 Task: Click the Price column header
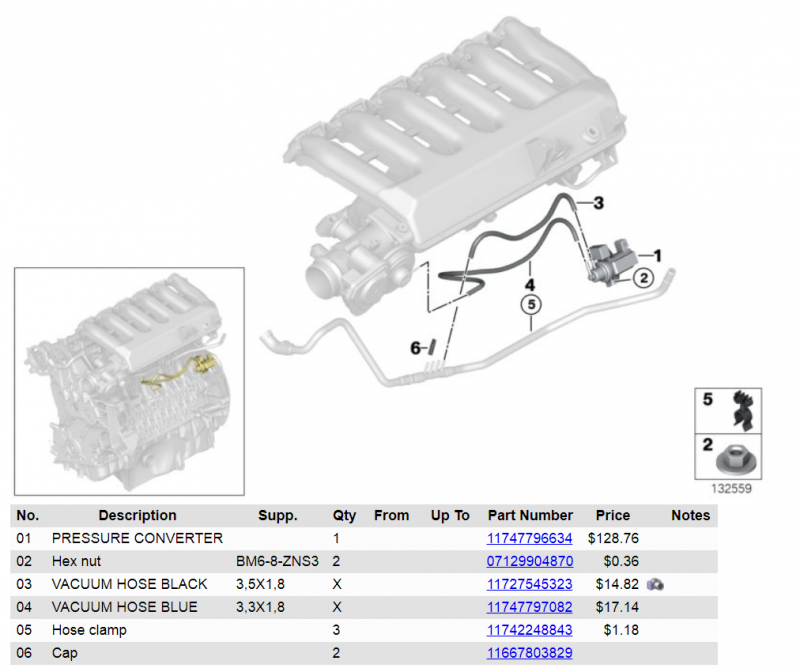coord(612,515)
